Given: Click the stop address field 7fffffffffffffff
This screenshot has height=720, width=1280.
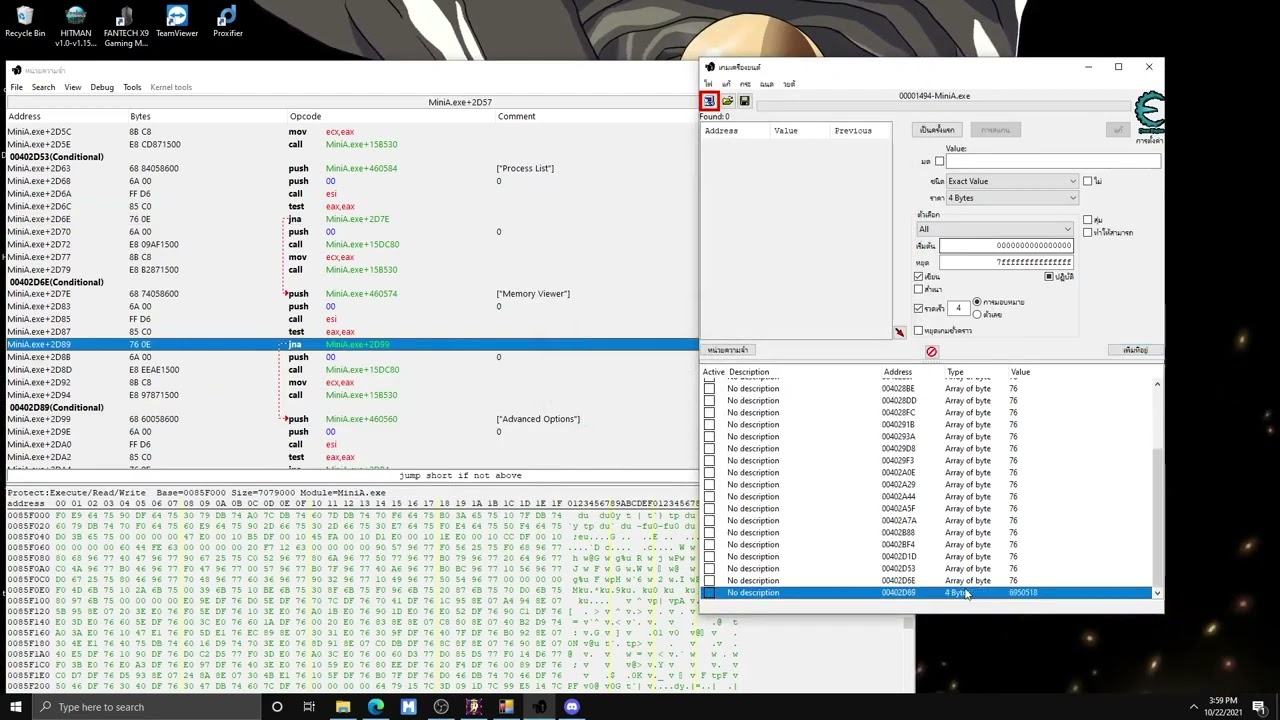Looking at the screenshot, I should (x=1006, y=262).
